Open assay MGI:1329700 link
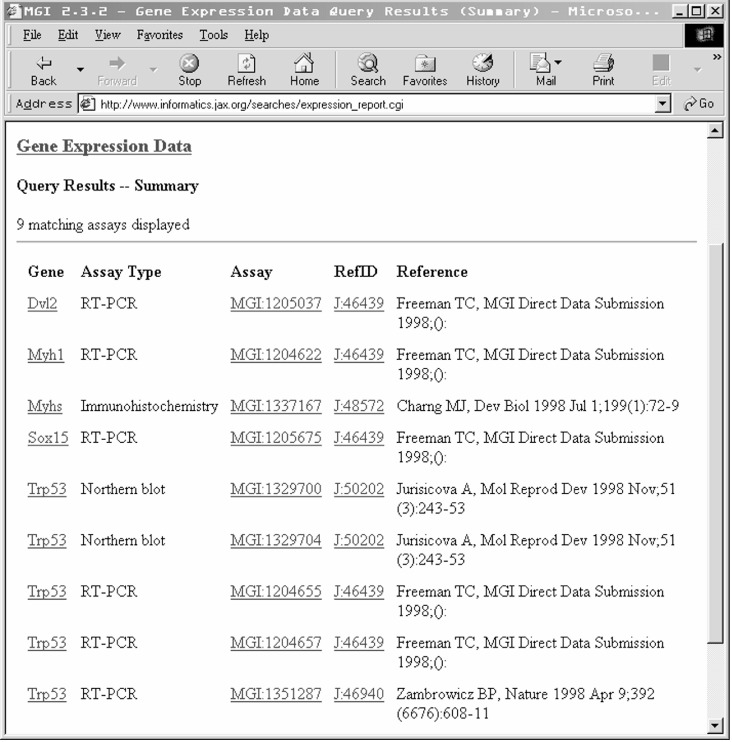 [276, 489]
